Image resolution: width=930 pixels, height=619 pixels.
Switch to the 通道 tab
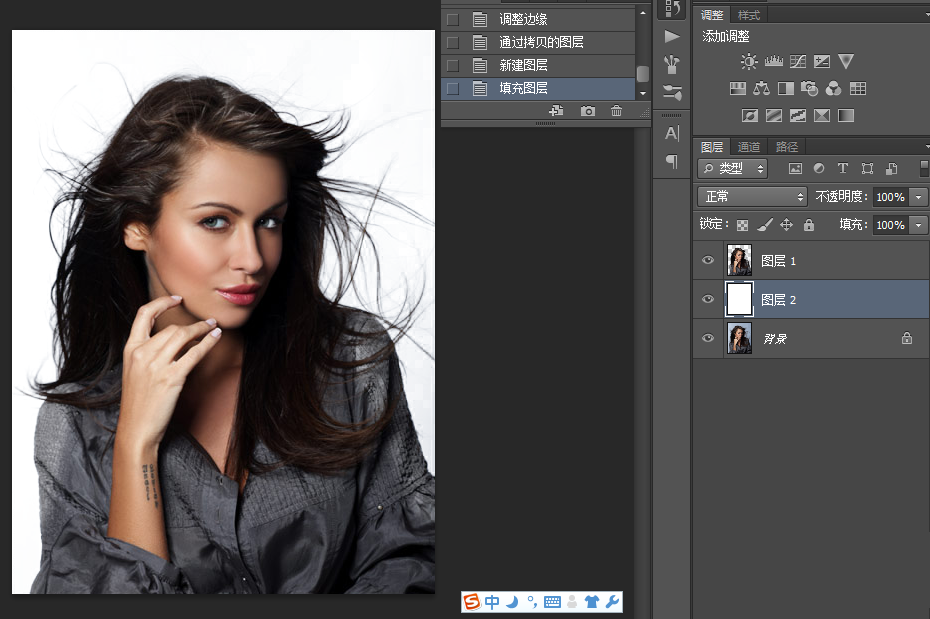click(749, 147)
